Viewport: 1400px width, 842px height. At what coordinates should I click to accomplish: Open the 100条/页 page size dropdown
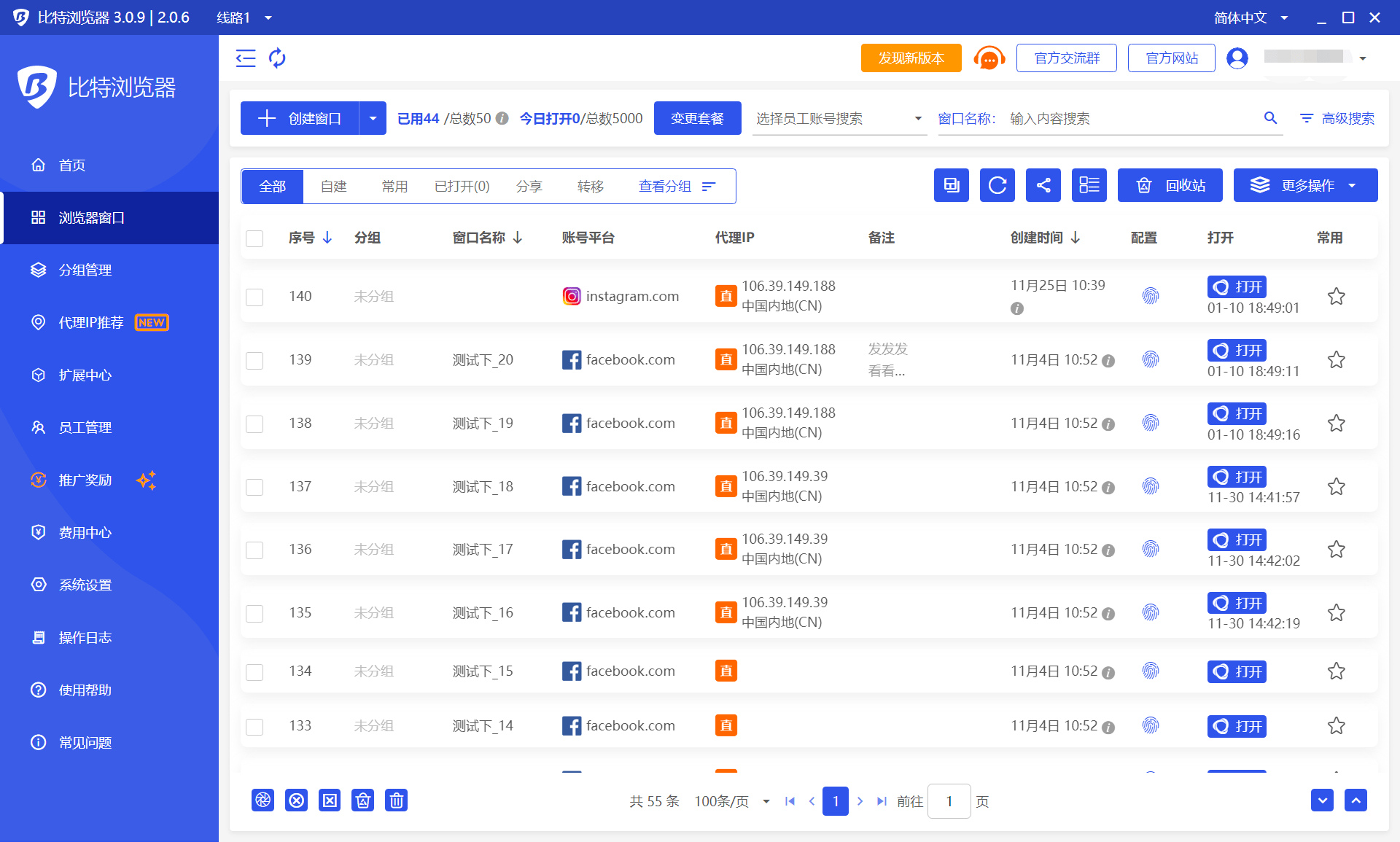pyautogui.click(x=731, y=800)
